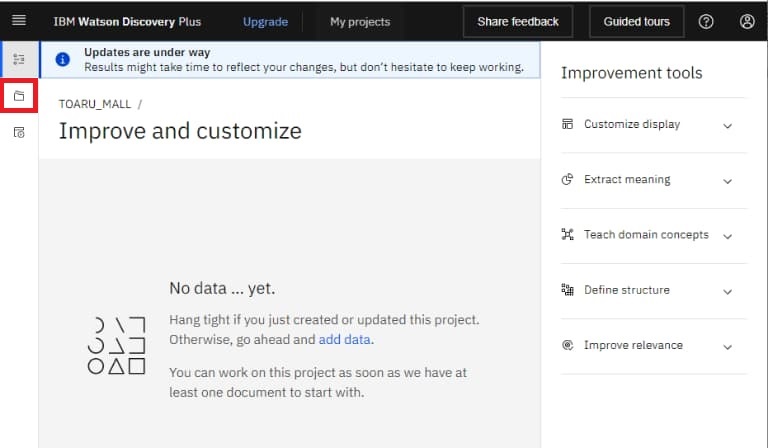Click the Extract meaning icon

pyautogui.click(x=567, y=180)
